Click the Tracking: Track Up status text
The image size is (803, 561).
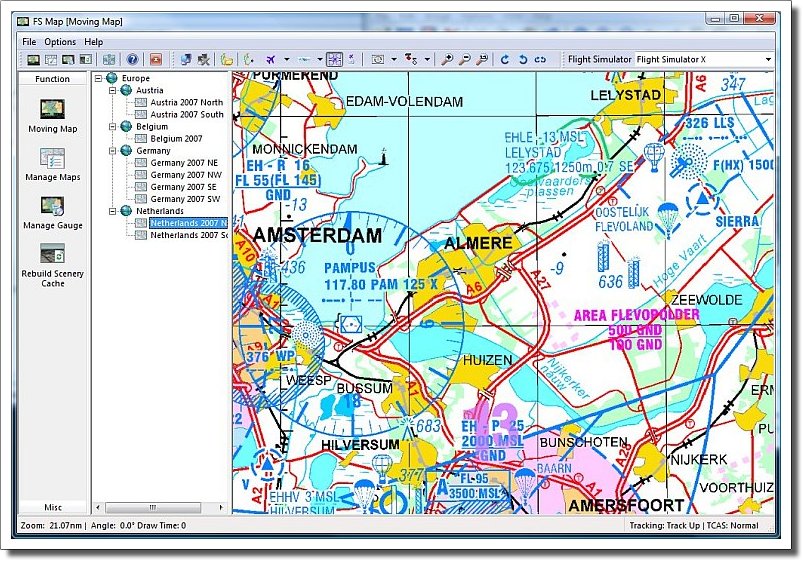click(664, 525)
